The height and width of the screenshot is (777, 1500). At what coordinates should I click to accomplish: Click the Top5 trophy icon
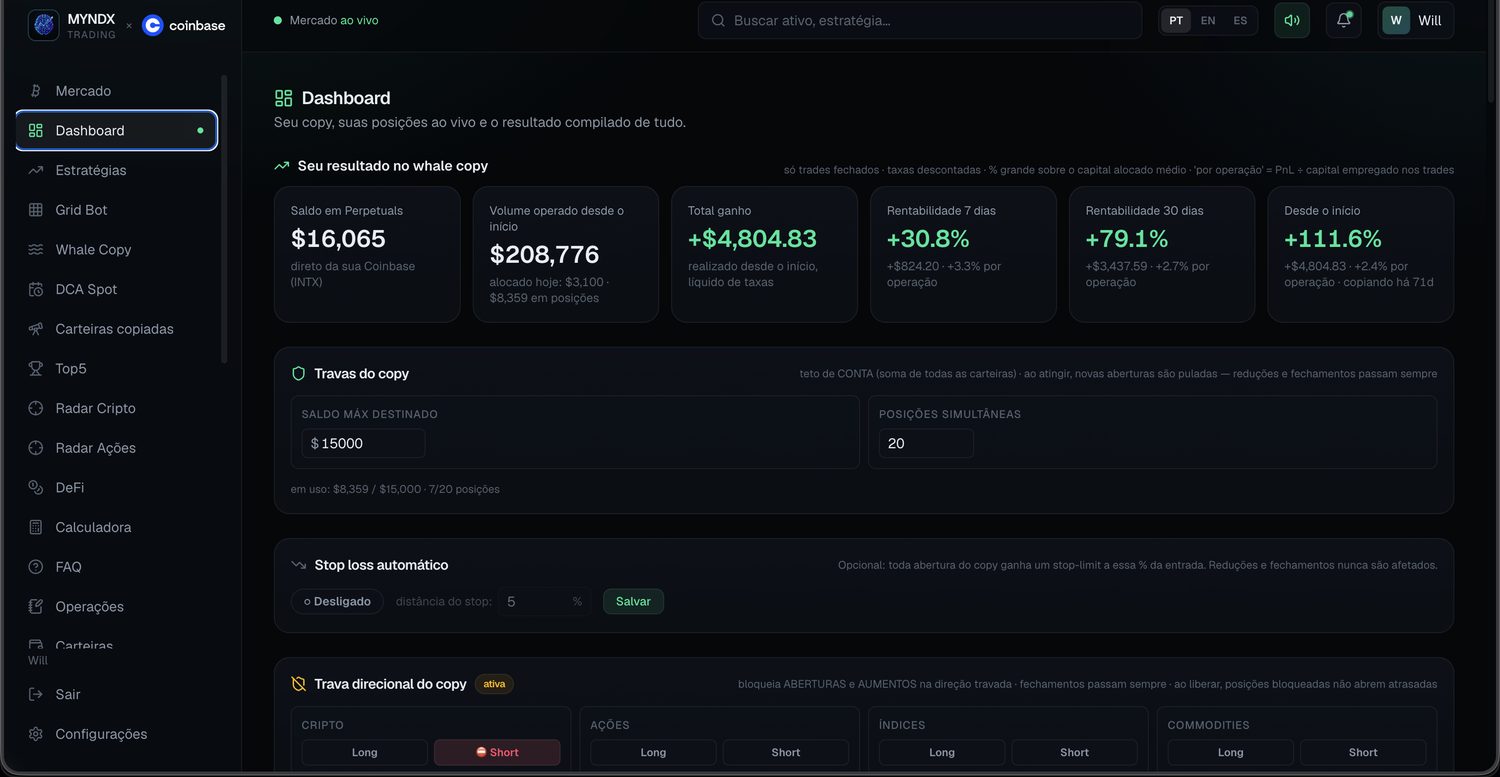pos(36,369)
